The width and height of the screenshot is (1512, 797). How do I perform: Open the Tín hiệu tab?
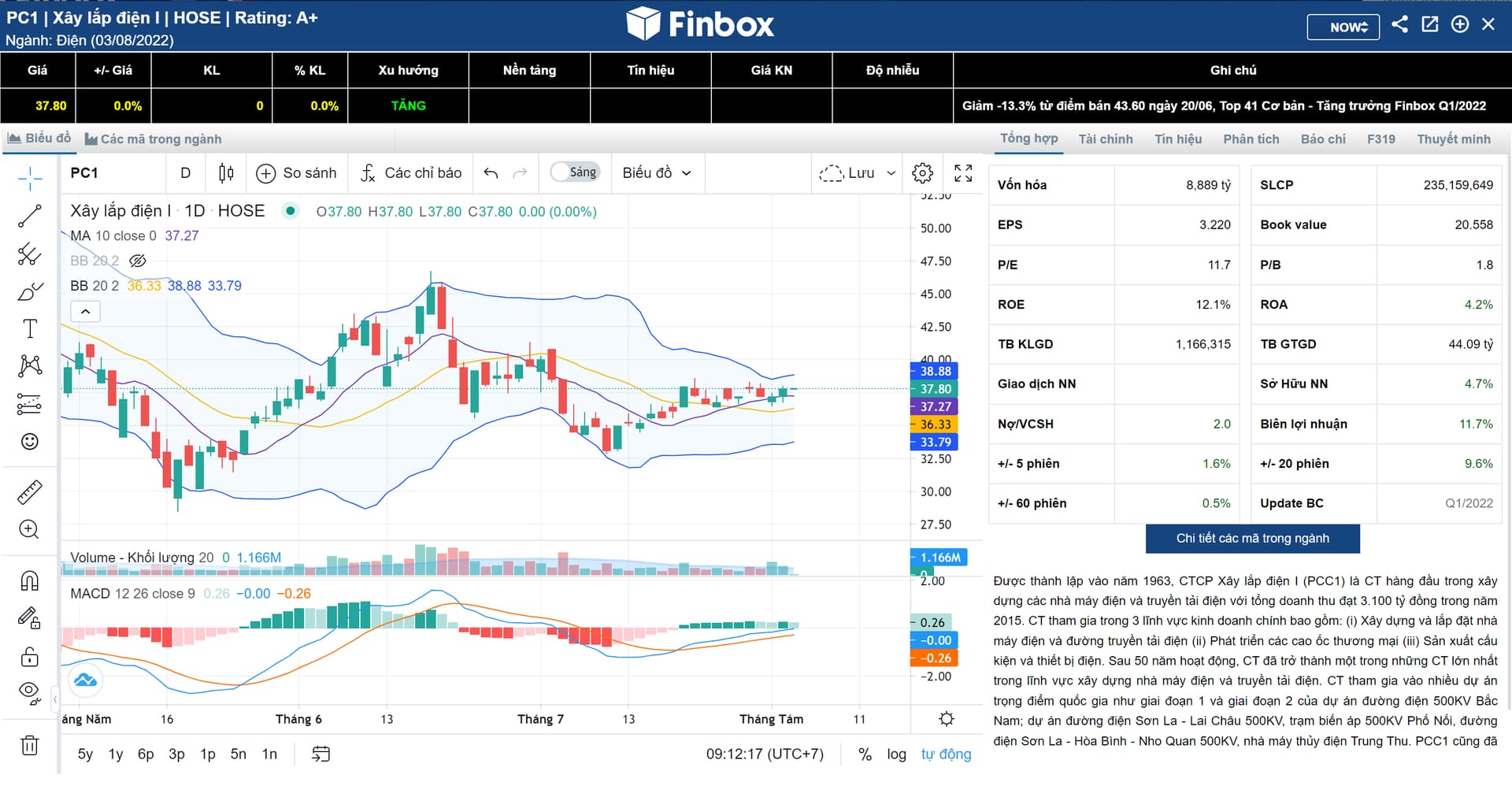click(x=1177, y=139)
